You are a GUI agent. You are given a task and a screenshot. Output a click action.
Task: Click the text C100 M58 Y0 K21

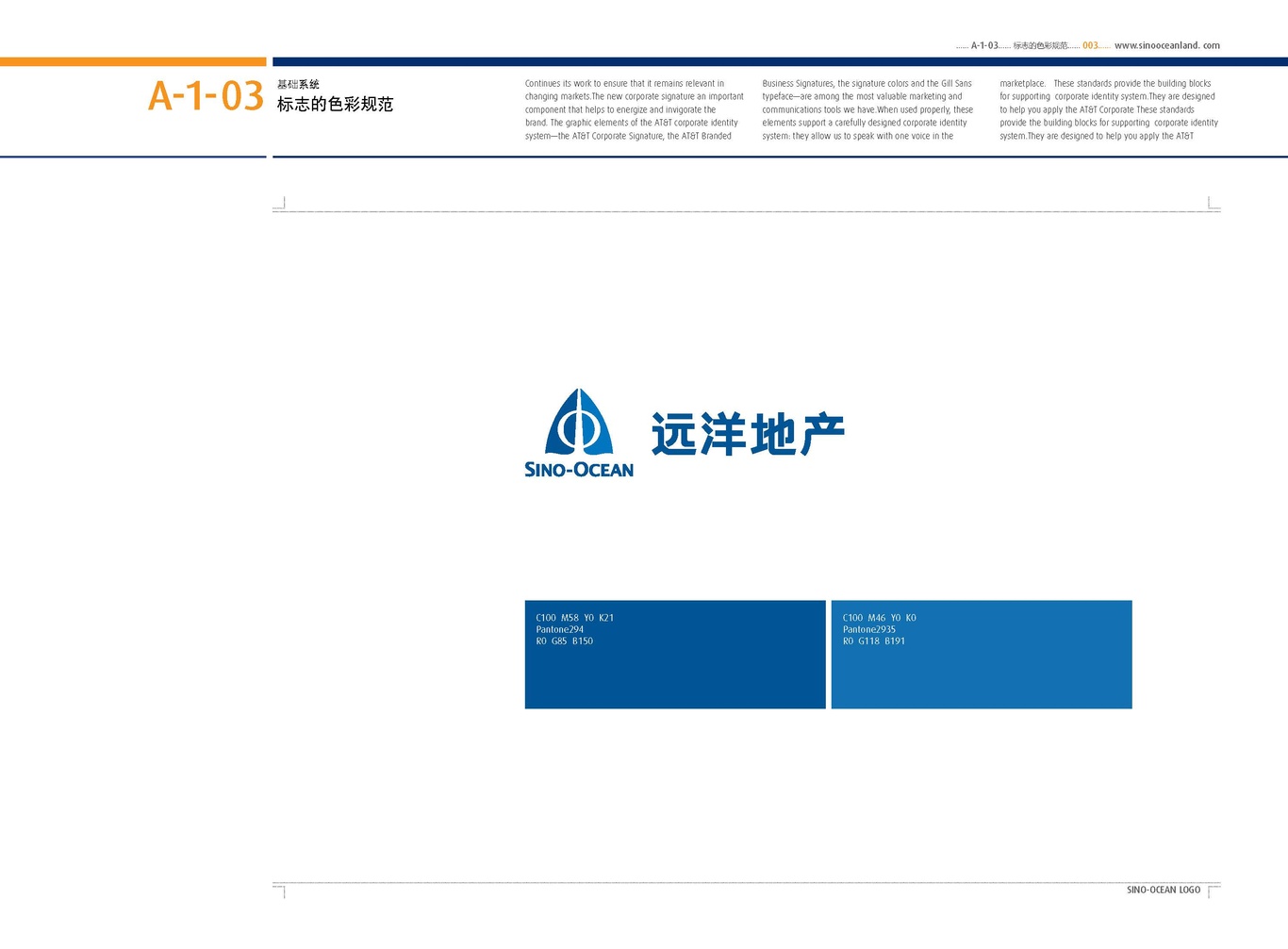[x=575, y=618]
